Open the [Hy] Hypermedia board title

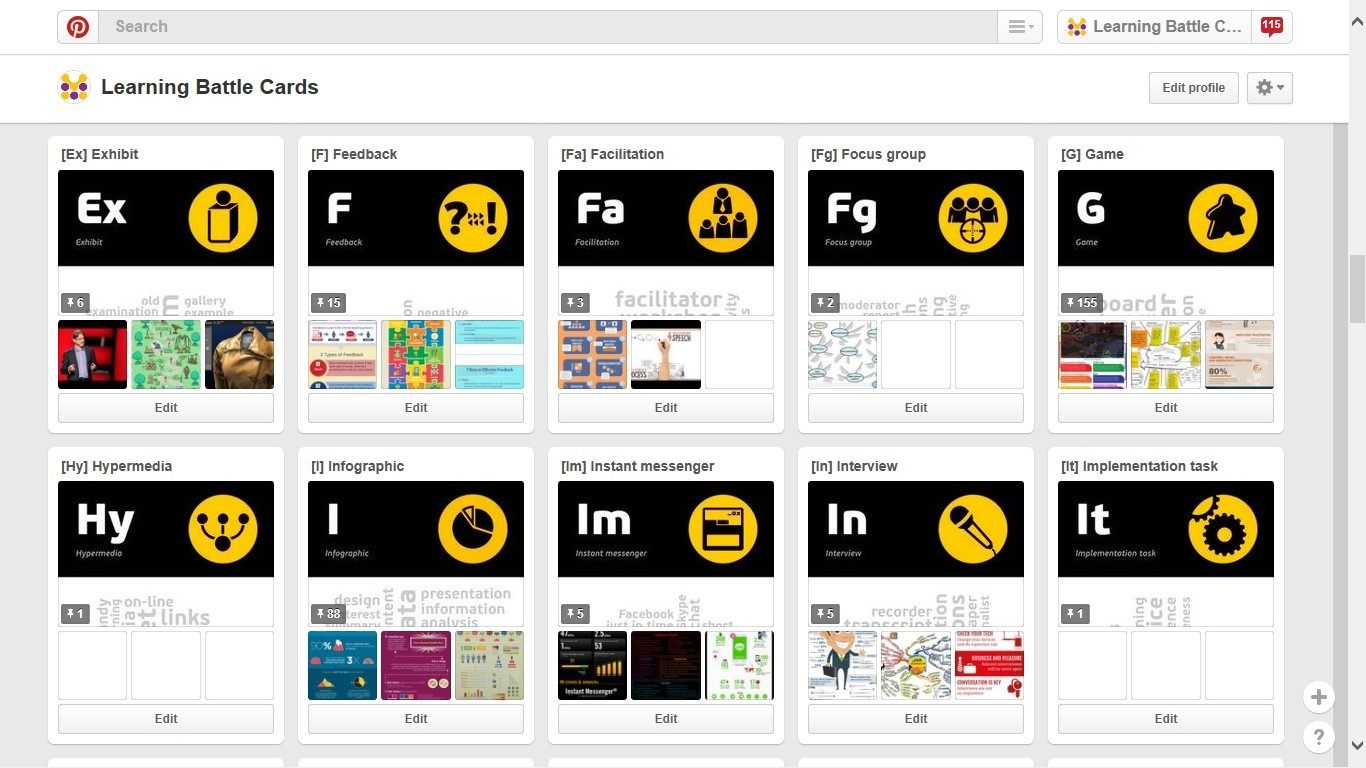[x=116, y=466]
